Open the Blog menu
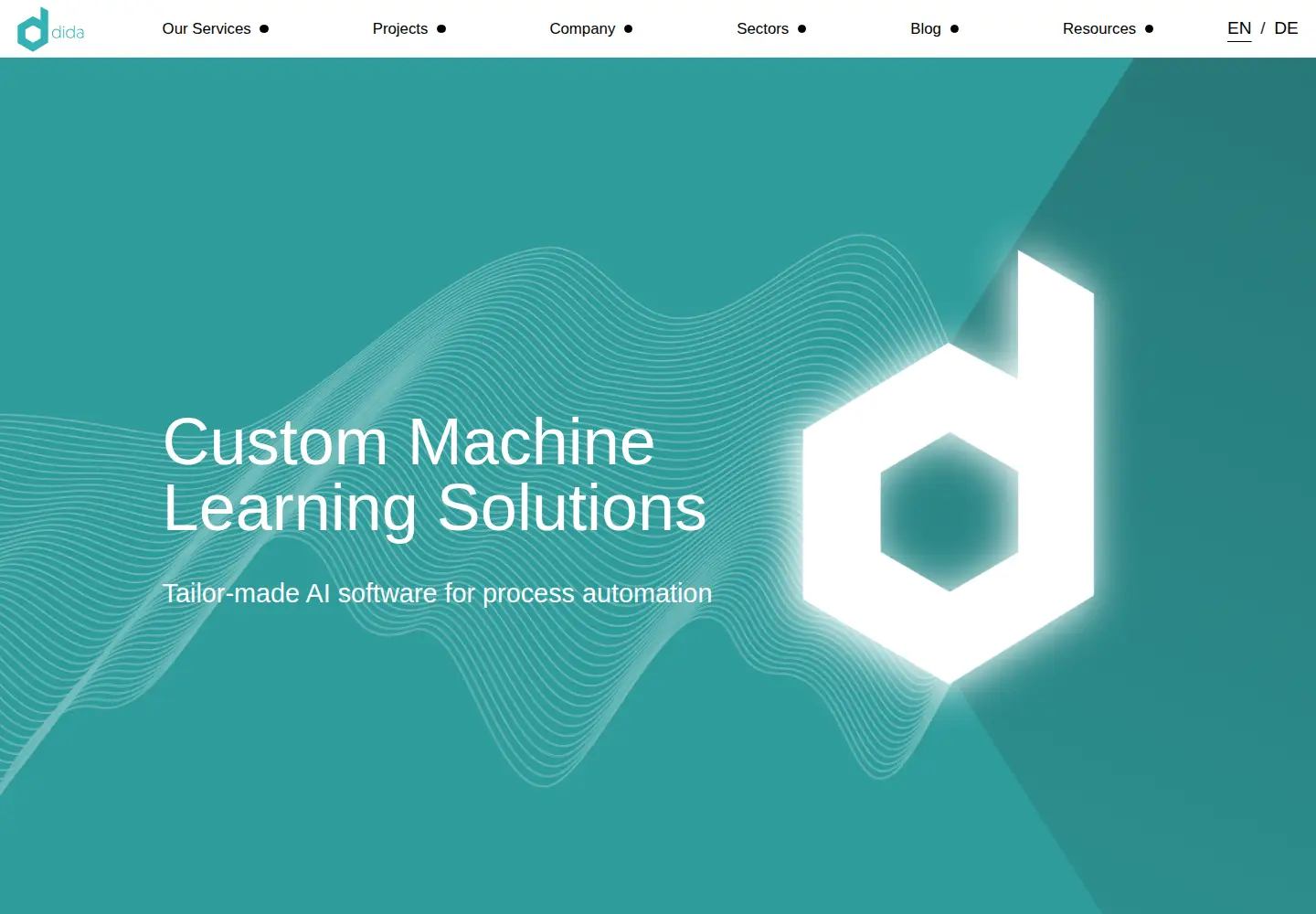This screenshot has width=1316, height=914. tap(926, 28)
